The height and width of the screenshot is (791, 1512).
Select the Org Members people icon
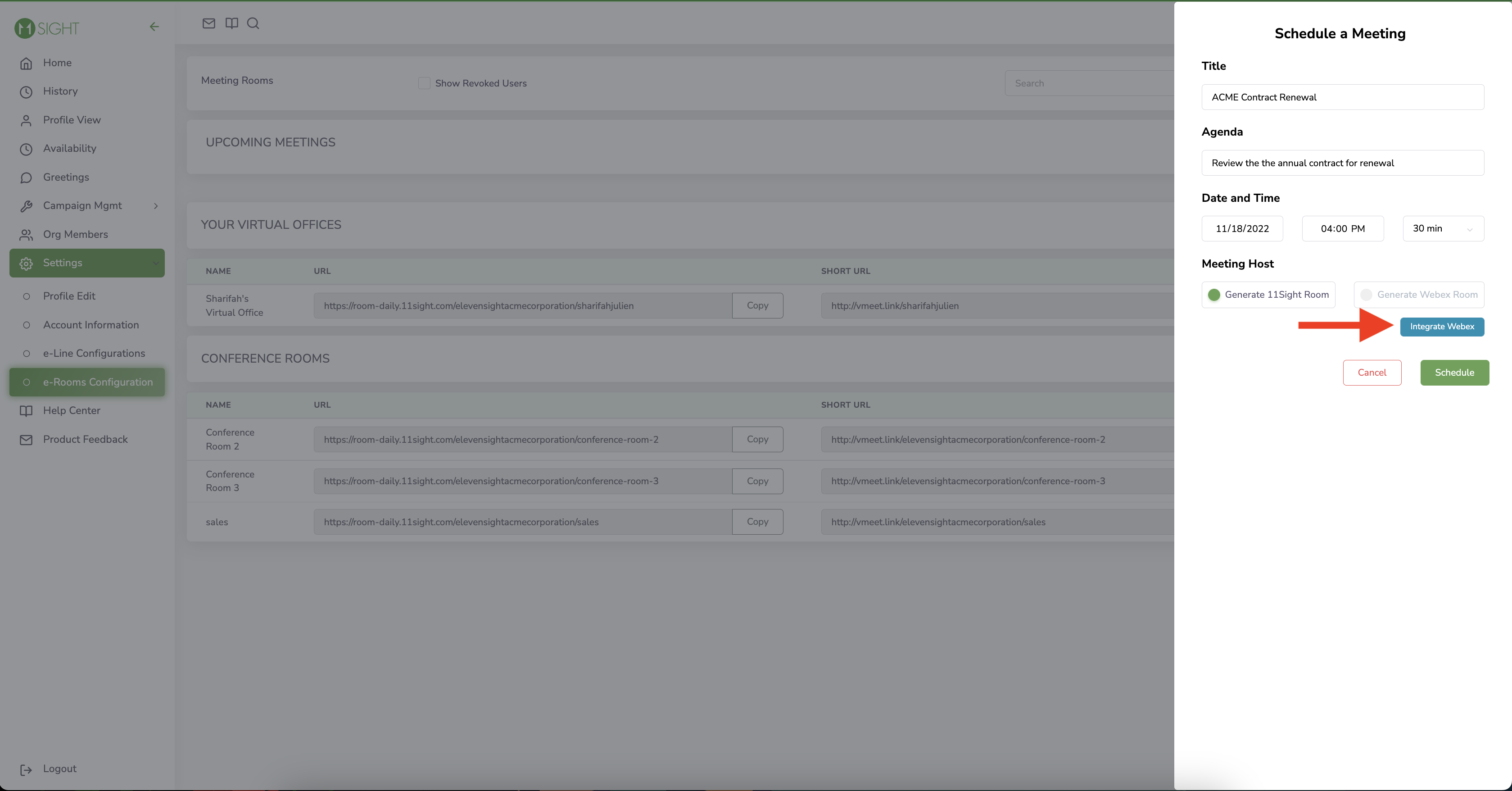[27, 234]
